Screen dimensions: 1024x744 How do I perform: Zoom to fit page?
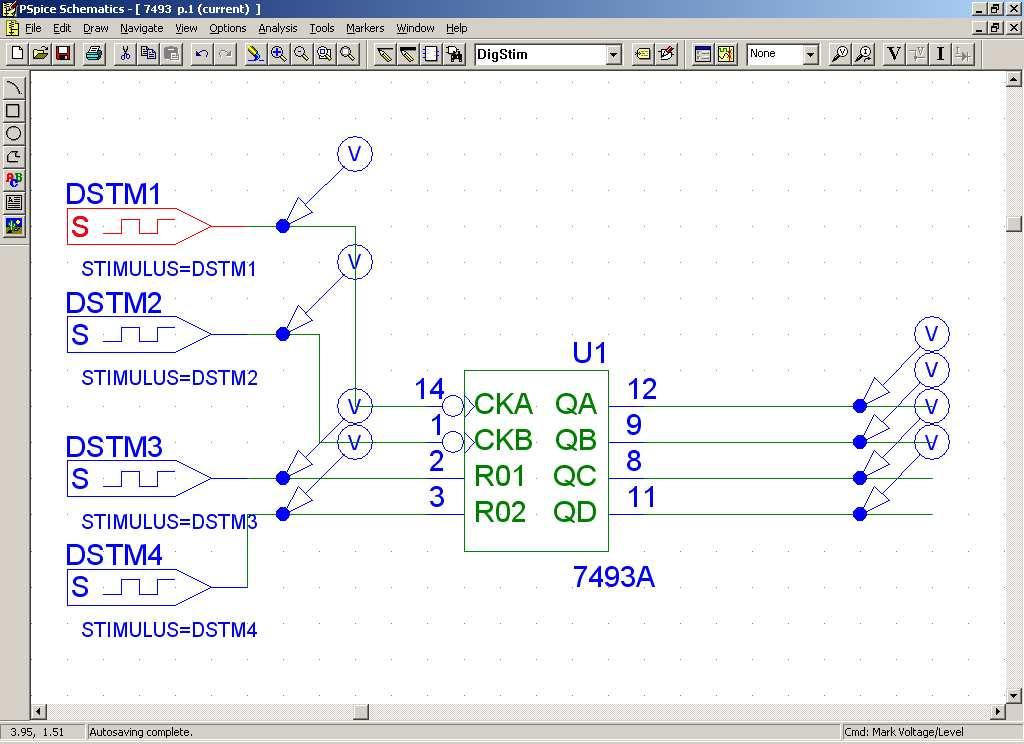348,54
